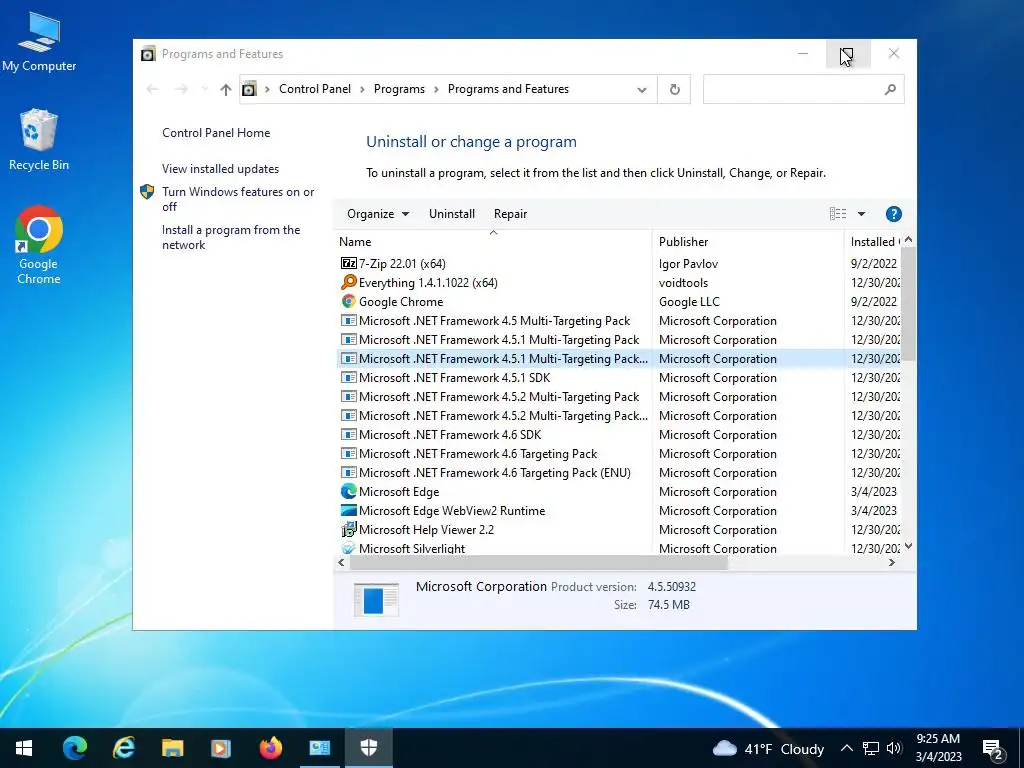The image size is (1024, 768).
Task: Click the Igor Pavlov publisher cell
Action: click(x=688, y=264)
